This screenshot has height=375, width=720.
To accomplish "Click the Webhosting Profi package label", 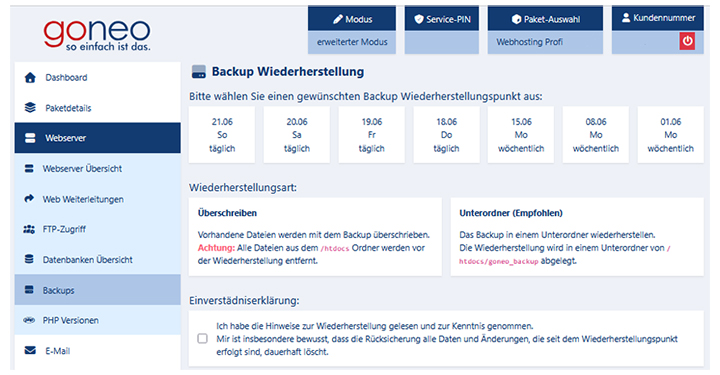I will click(529, 42).
